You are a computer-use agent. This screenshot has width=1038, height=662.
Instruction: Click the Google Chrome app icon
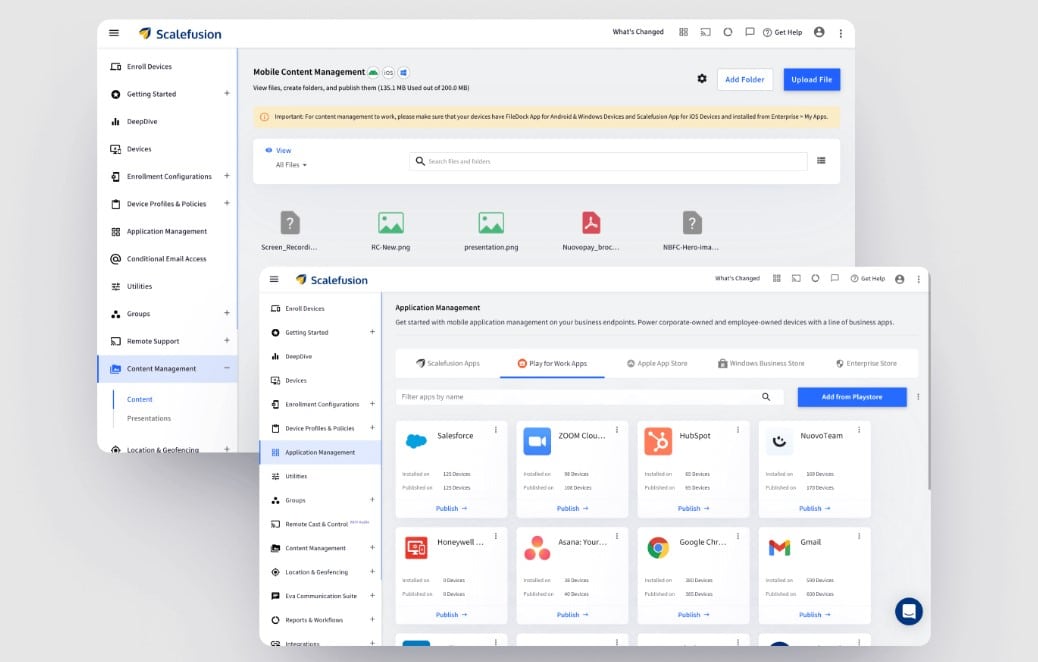pos(658,547)
